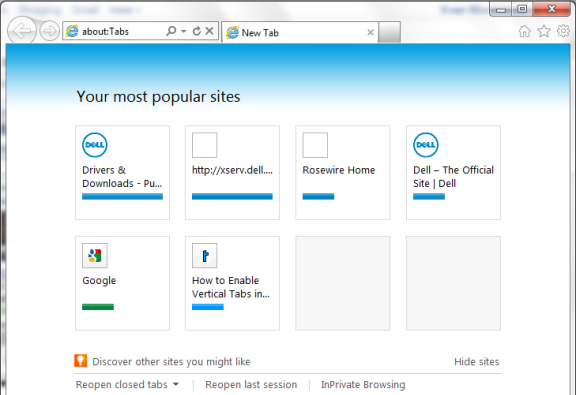Screen dimensions: 576x395
Task: Click the Dell logo on Drivers tile
Action: tap(95, 145)
